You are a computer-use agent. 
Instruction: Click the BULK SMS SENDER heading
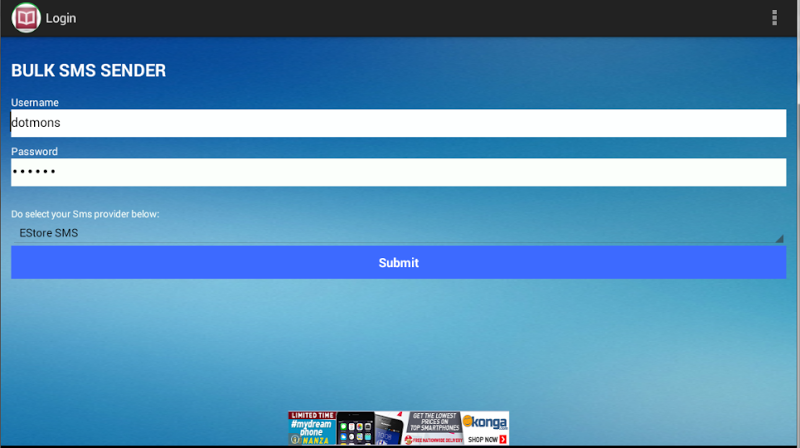point(89,70)
